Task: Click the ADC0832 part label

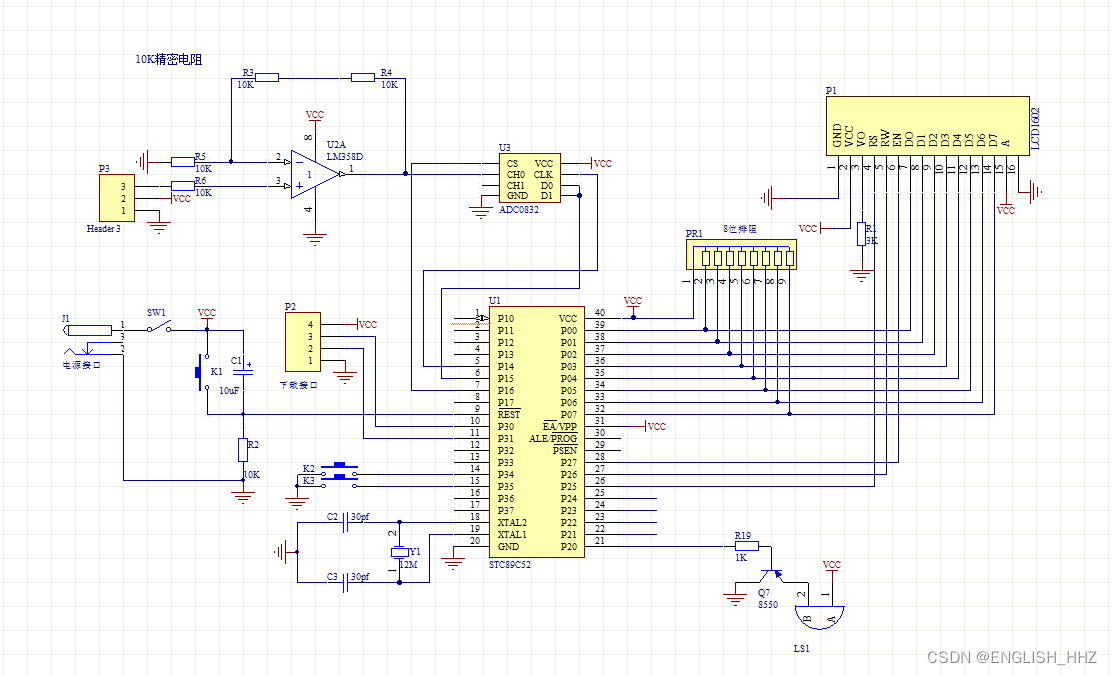Action: [519, 210]
